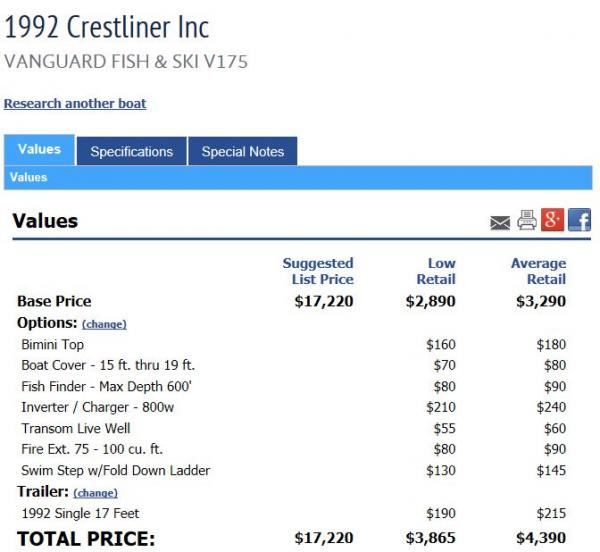This screenshot has width=600, height=552.
Task: Share via the Facebook icon
Action: (579, 220)
